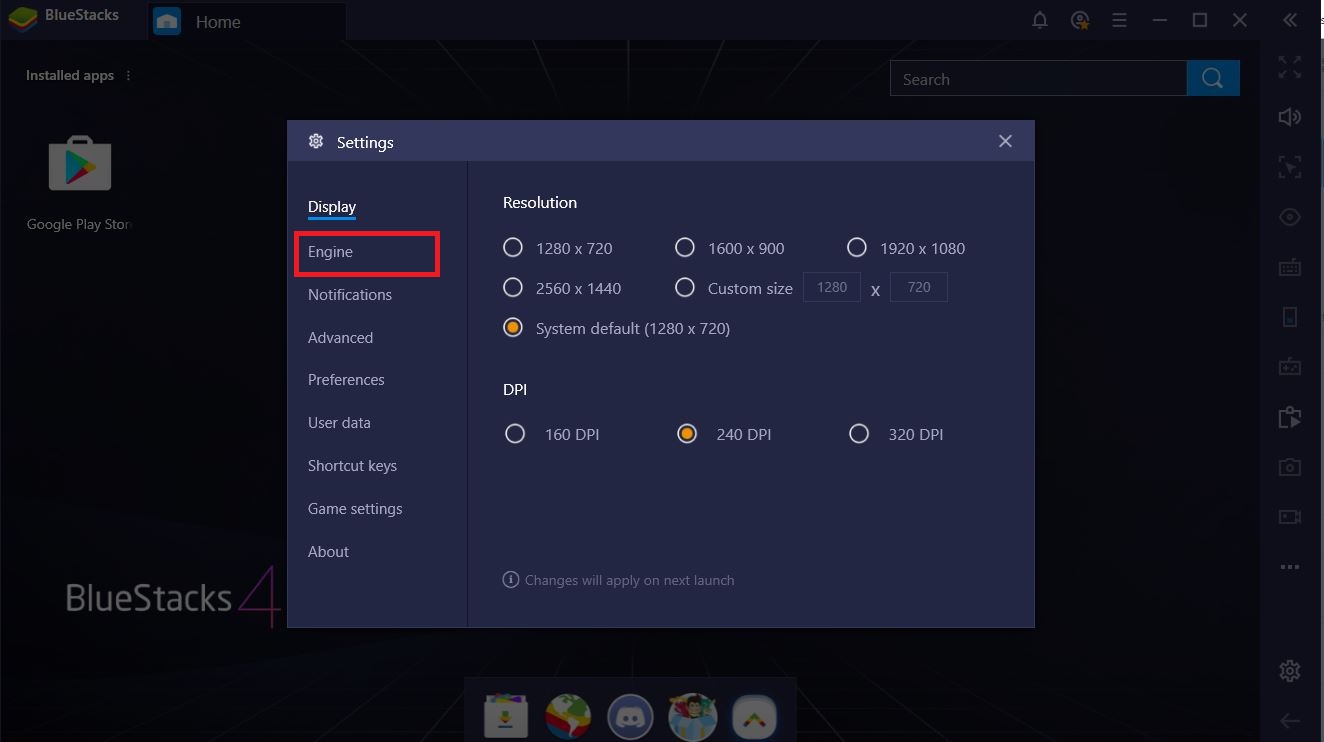Open the Notifications settings tab
Viewport: 1324px width, 742px height.
point(350,295)
